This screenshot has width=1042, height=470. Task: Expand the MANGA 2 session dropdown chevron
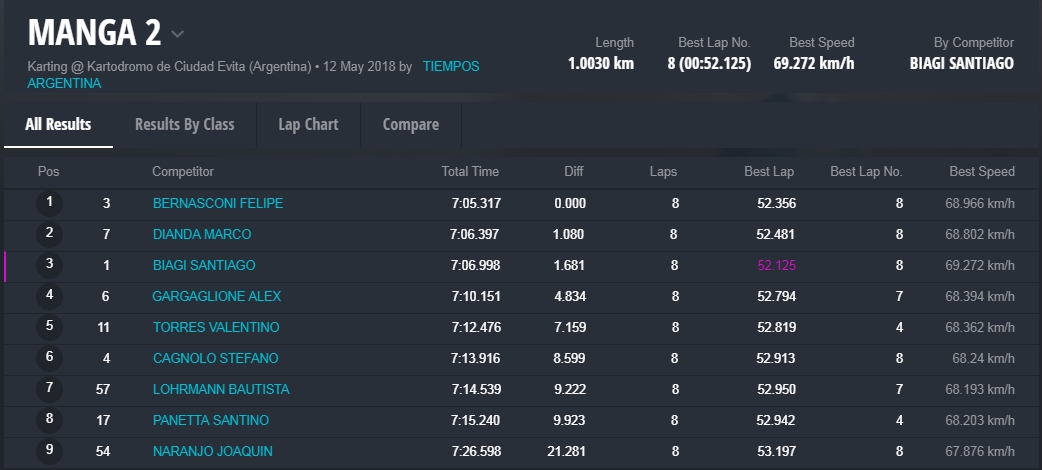tap(177, 34)
